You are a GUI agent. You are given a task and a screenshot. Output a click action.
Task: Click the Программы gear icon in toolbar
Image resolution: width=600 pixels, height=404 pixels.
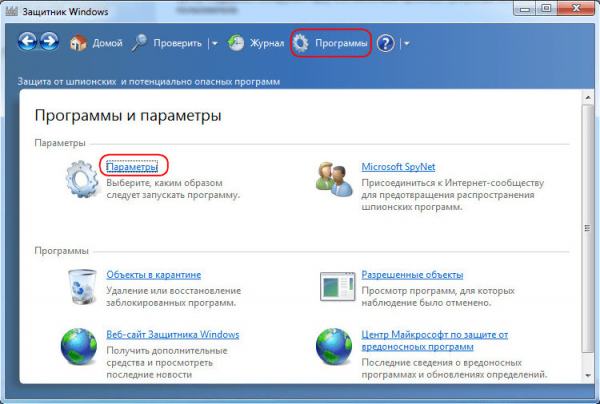[x=301, y=43]
